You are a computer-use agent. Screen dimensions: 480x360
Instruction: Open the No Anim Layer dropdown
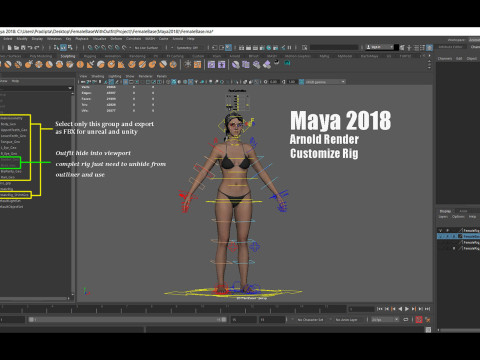click(x=347, y=320)
